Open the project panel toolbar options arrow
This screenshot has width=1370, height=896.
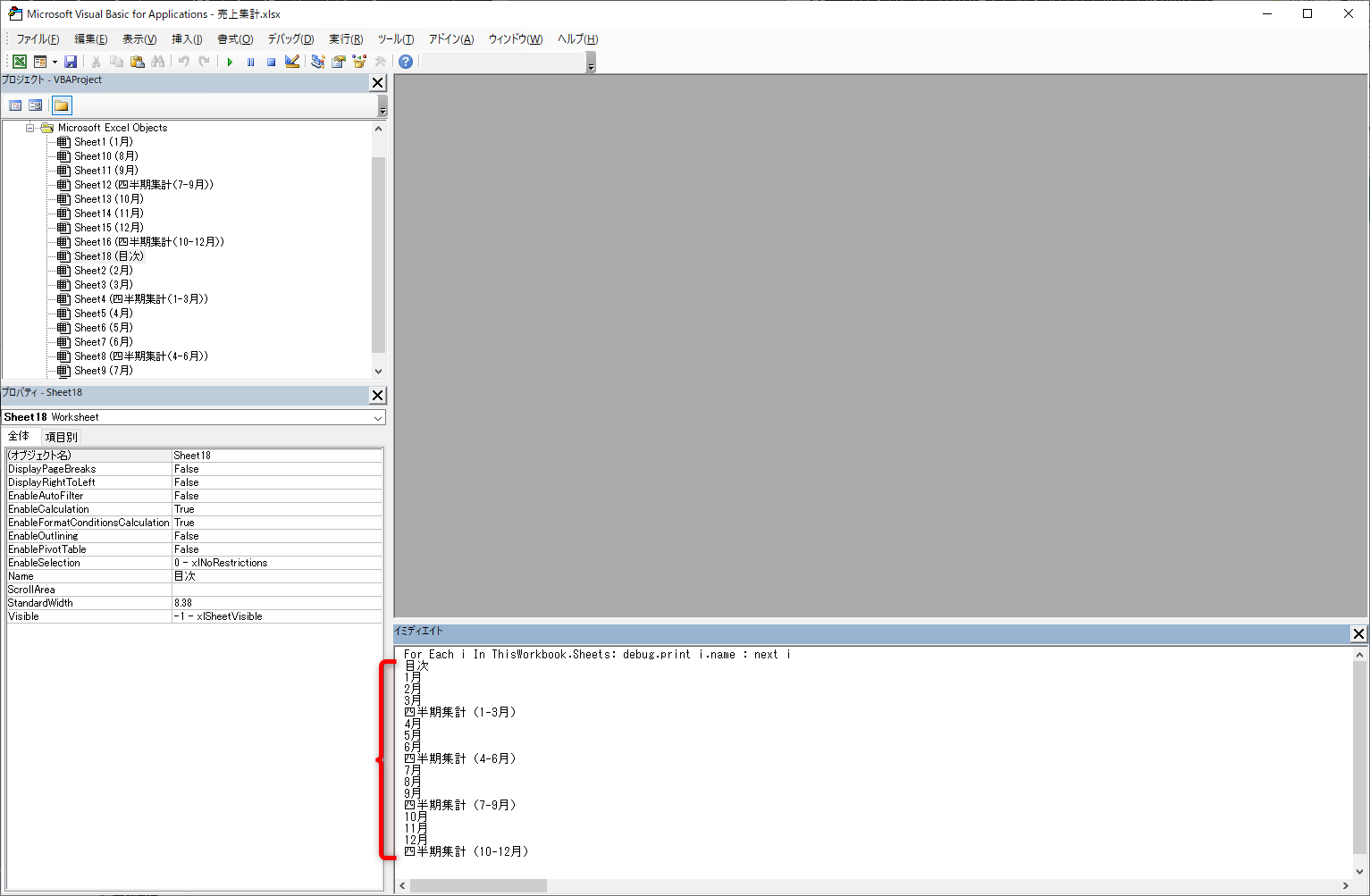point(382,108)
